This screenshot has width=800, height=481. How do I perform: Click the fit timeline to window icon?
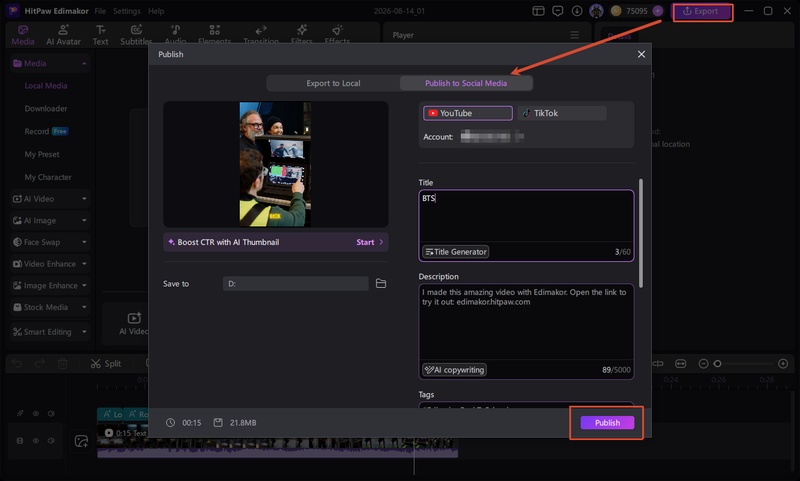coord(681,363)
